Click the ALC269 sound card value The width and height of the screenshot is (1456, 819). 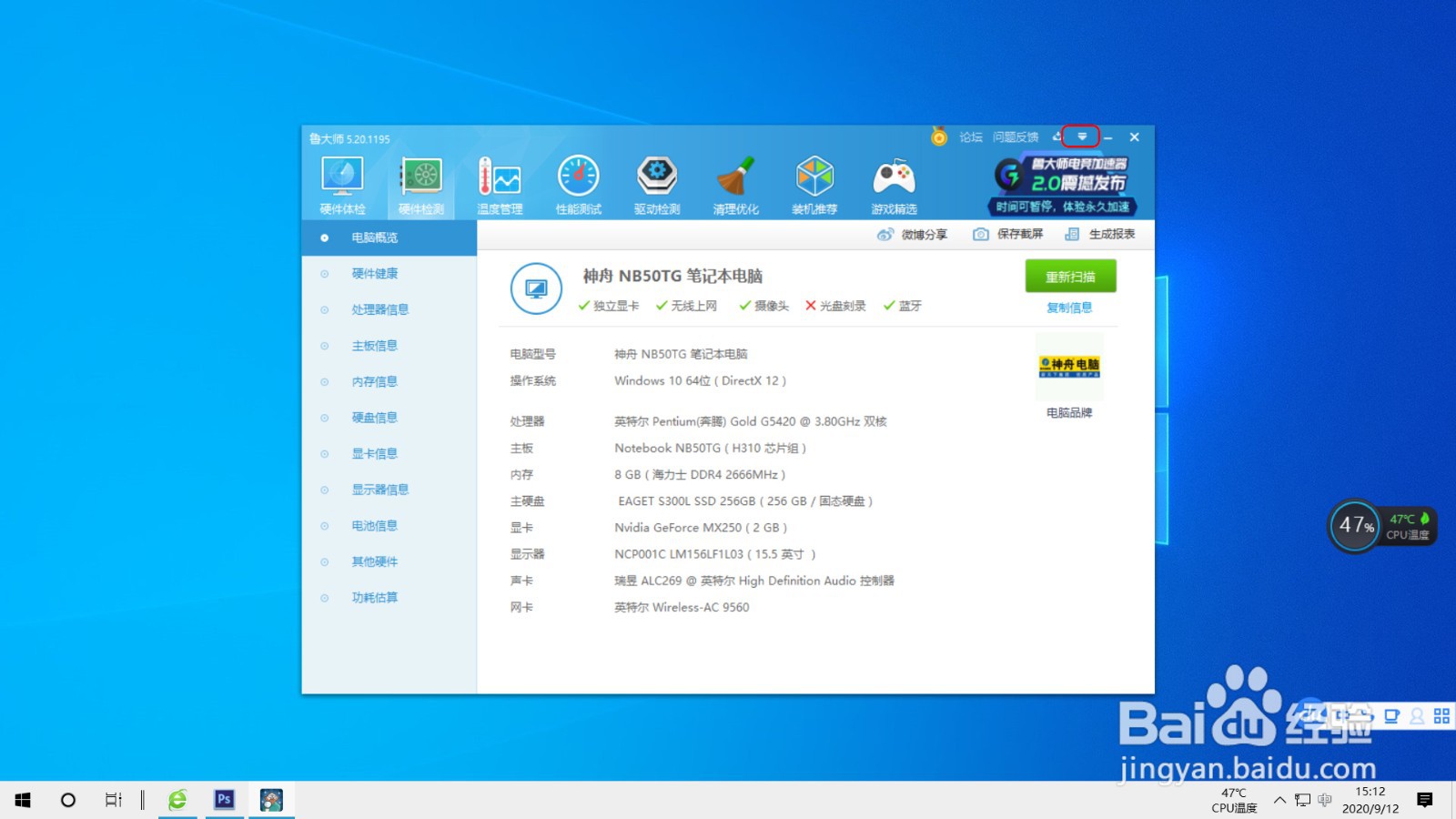754,580
